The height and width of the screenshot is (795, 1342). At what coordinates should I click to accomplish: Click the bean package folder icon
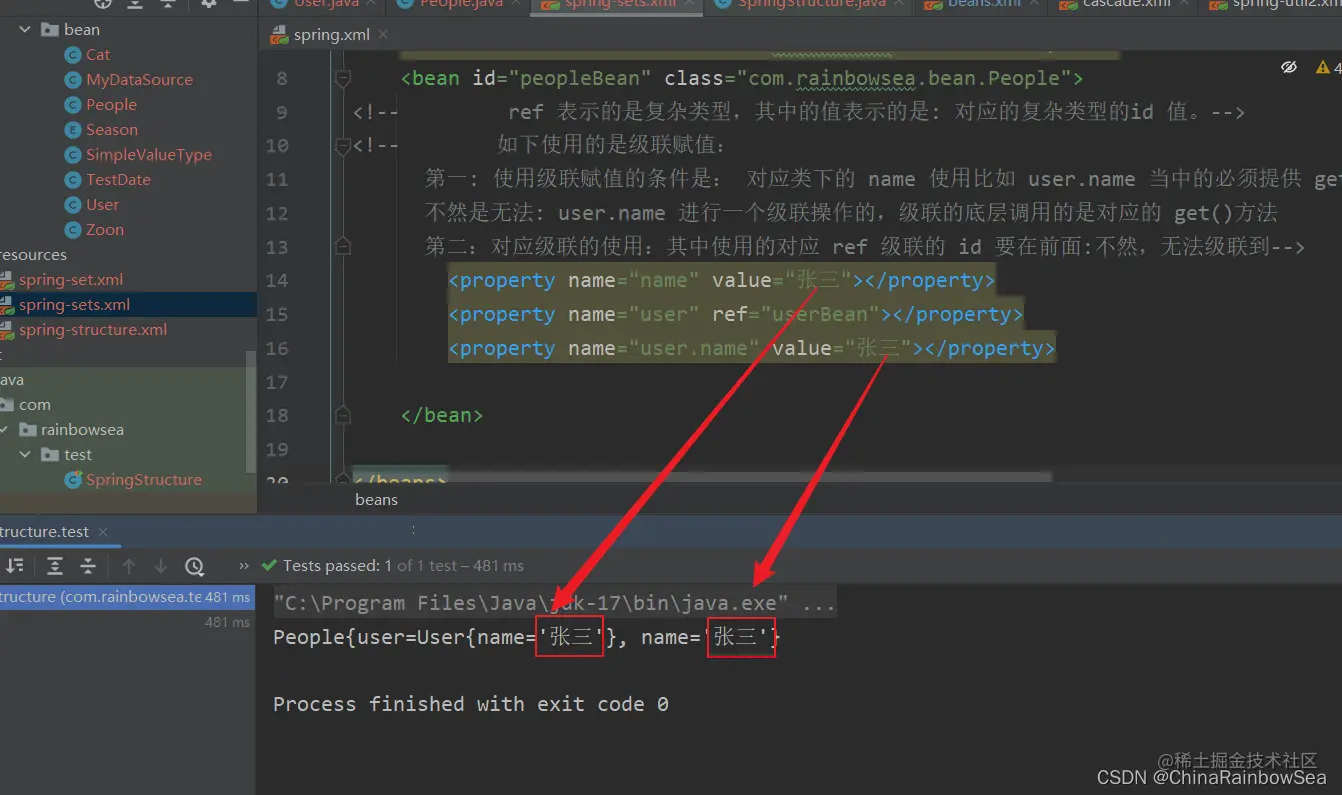click(x=50, y=30)
